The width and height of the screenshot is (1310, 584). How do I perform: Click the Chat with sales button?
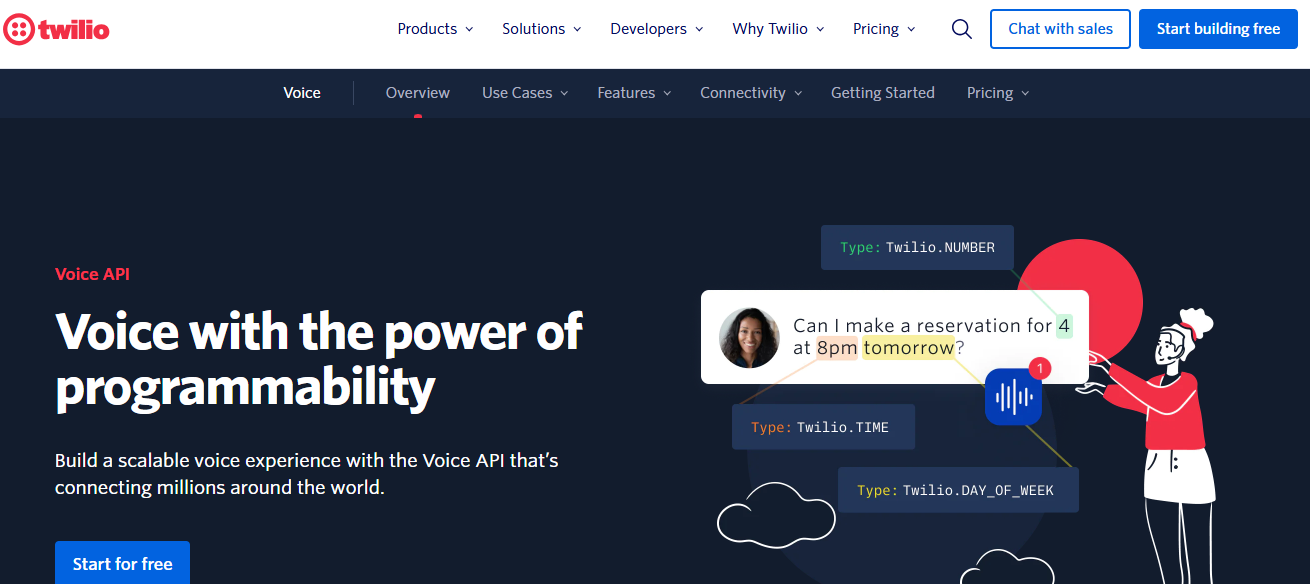(x=1060, y=29)
